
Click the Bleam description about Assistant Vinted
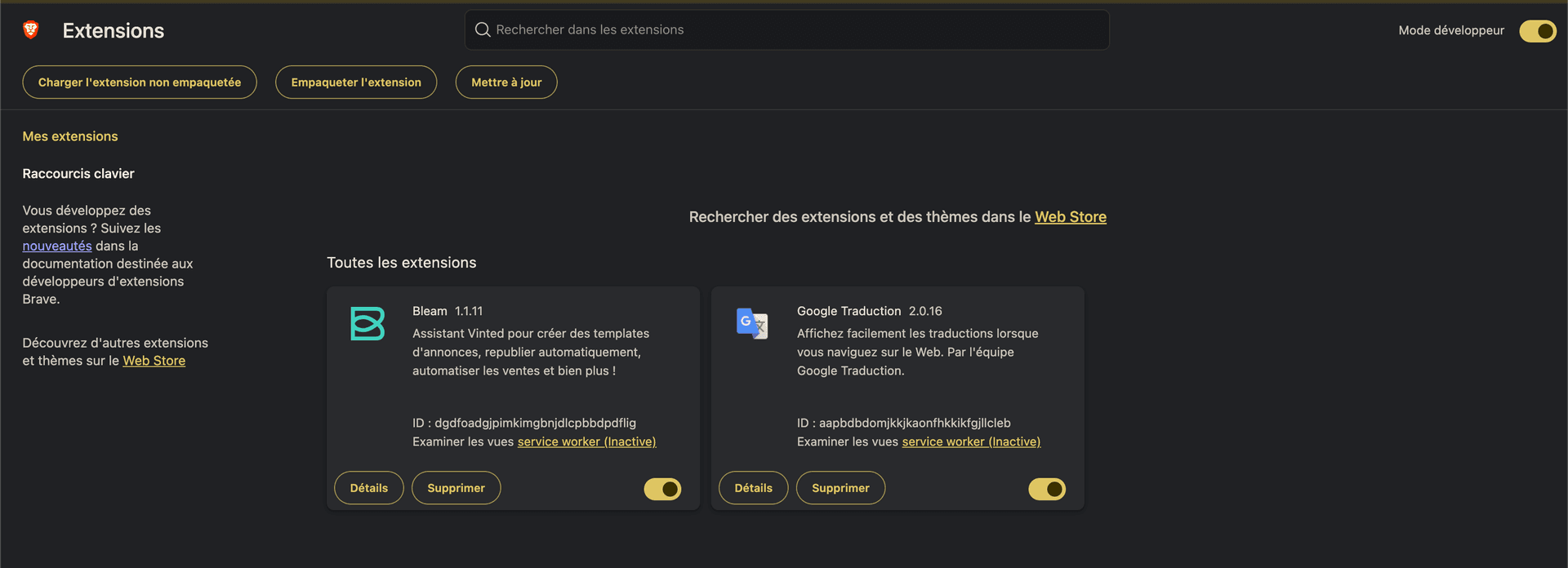click(x=531, y=352)
